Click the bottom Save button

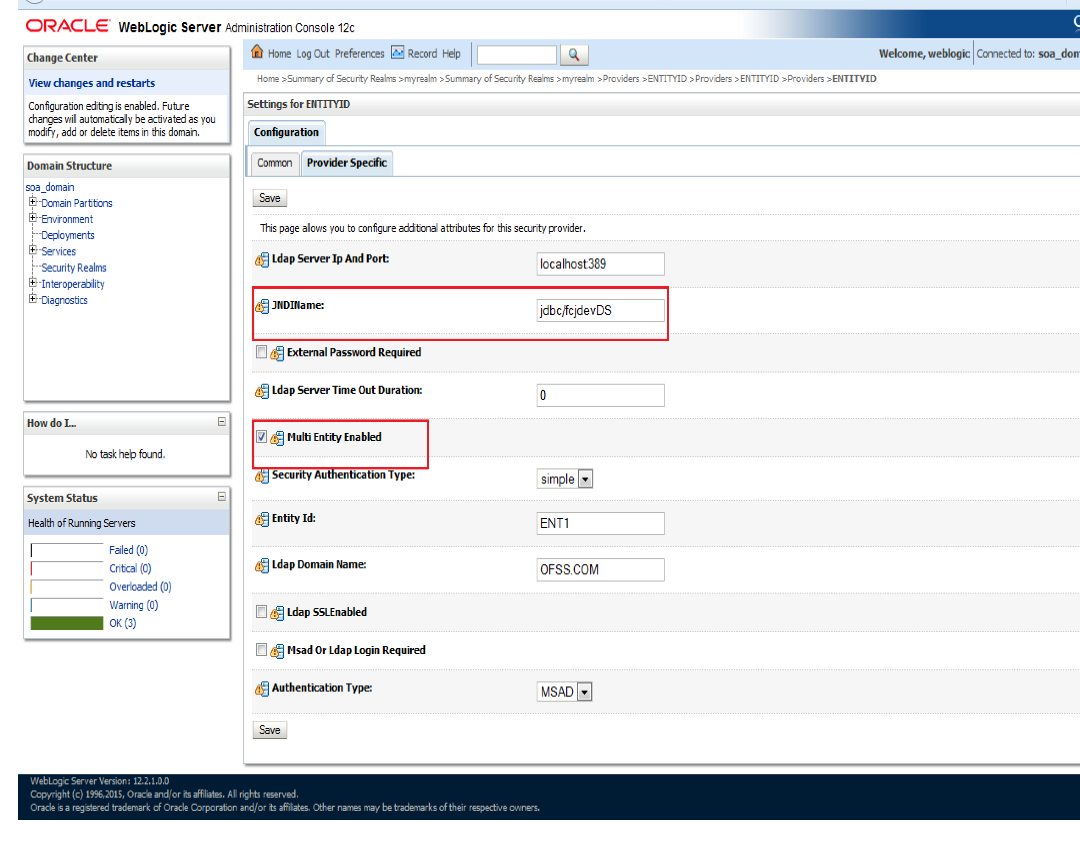(x=269, y=730)
